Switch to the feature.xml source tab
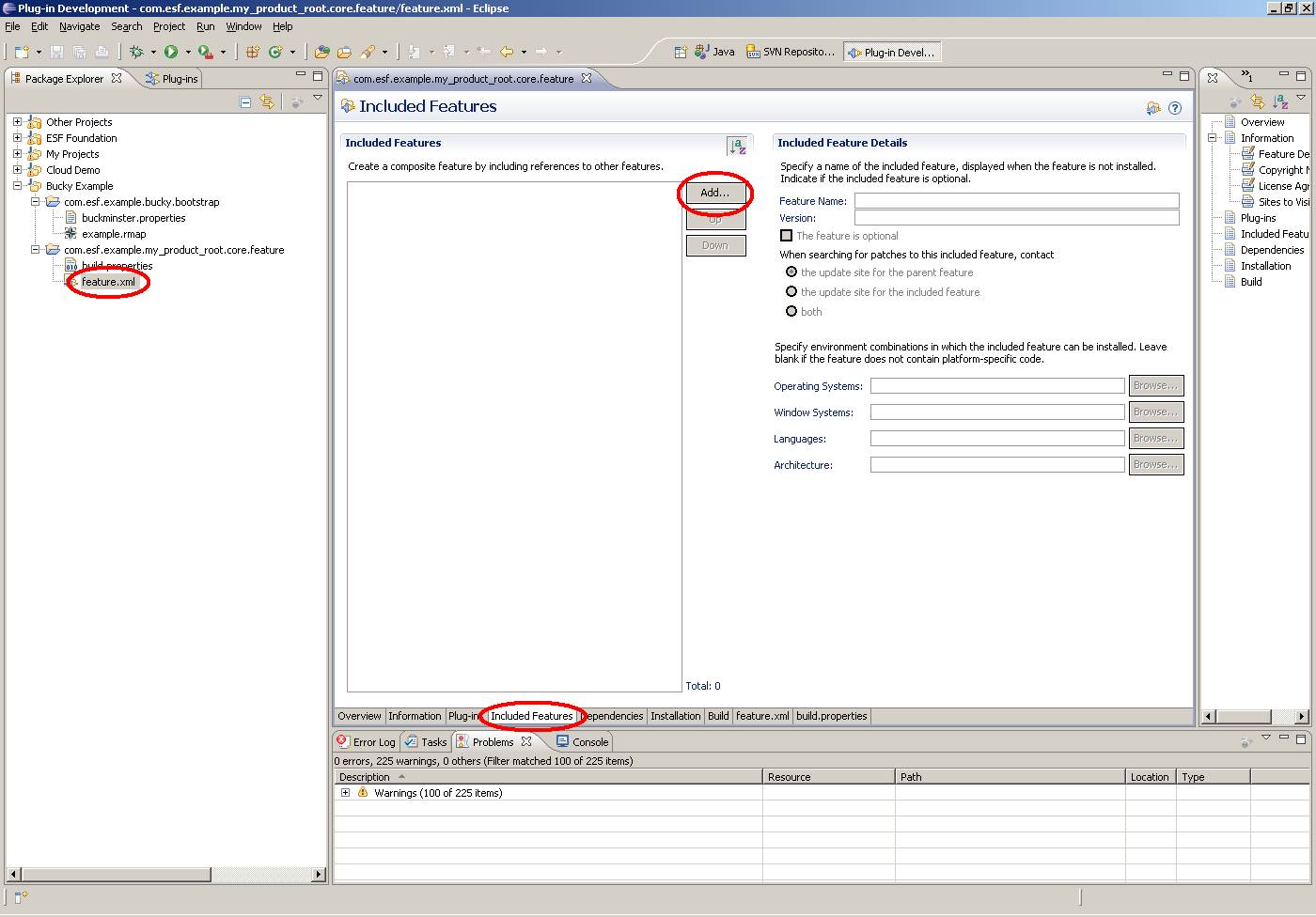Screen dimensions: 1316x917 [762, 716]
